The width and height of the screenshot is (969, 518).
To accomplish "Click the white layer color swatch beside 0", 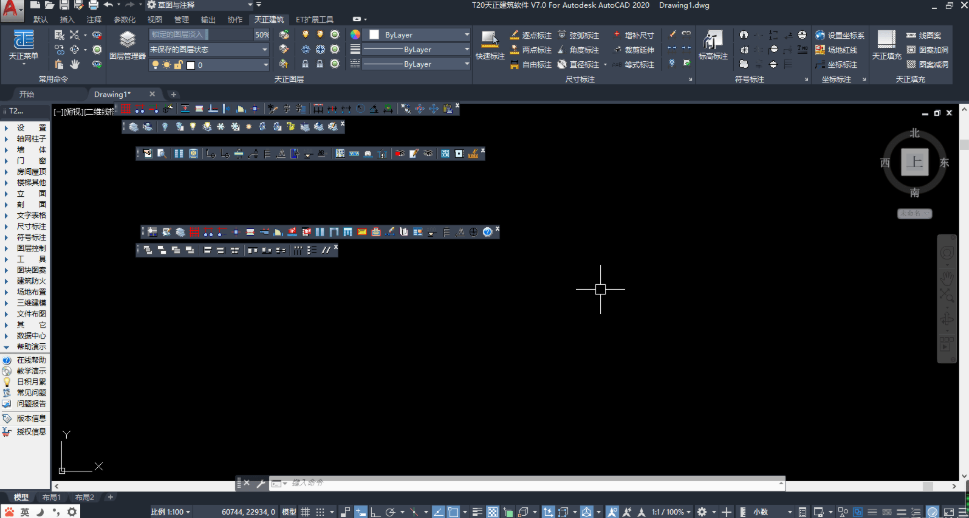I will 190,65.
